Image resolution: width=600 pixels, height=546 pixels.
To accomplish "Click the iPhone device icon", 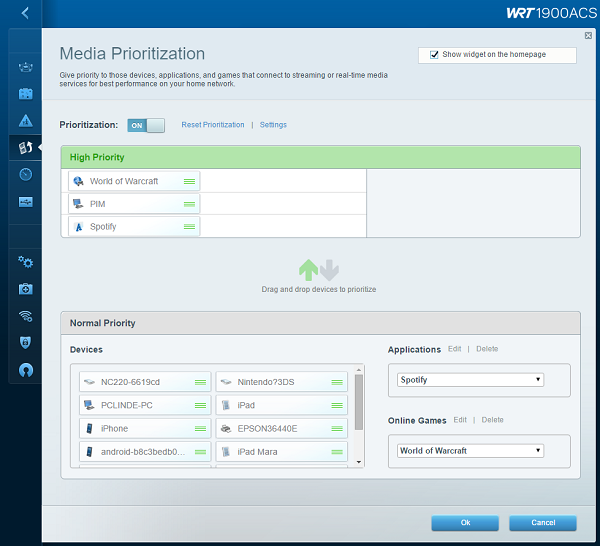I will (x=89, y=429).
